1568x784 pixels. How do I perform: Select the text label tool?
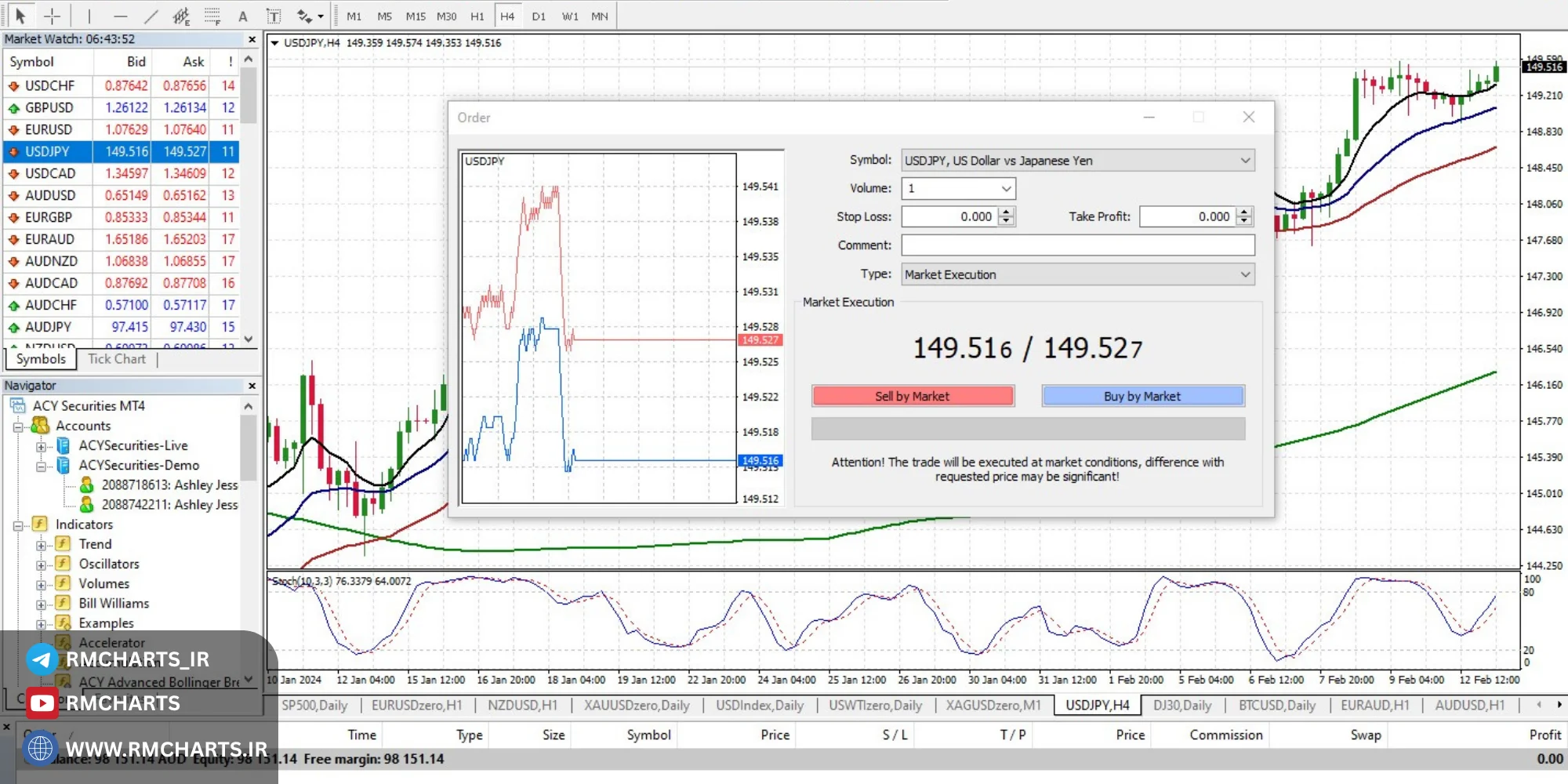tap(274, 16)
